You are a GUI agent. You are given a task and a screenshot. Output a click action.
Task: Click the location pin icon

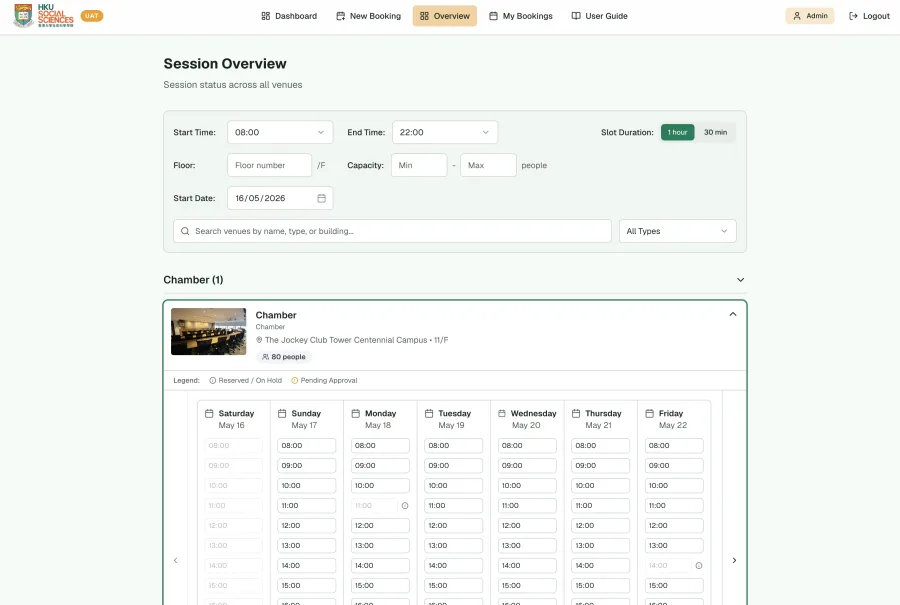click(259, 340)
